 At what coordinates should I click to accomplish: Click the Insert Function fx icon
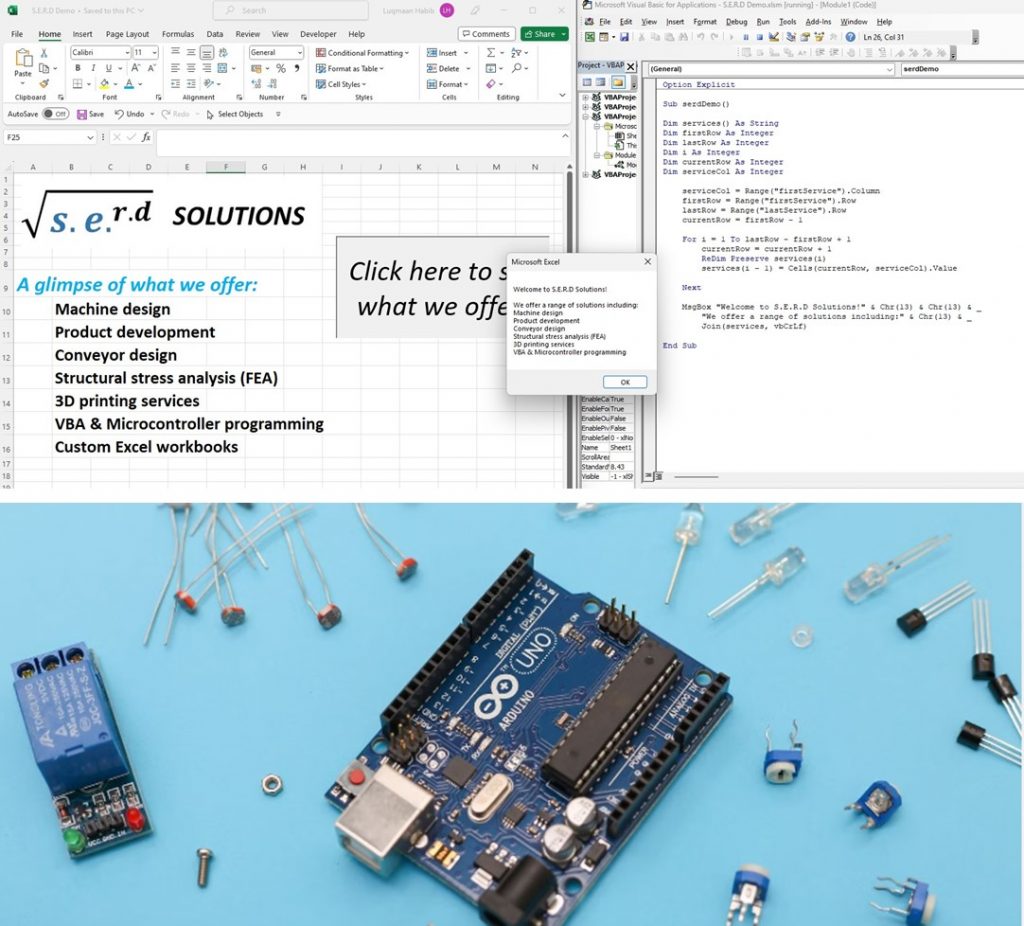click(x=146, y=137)
